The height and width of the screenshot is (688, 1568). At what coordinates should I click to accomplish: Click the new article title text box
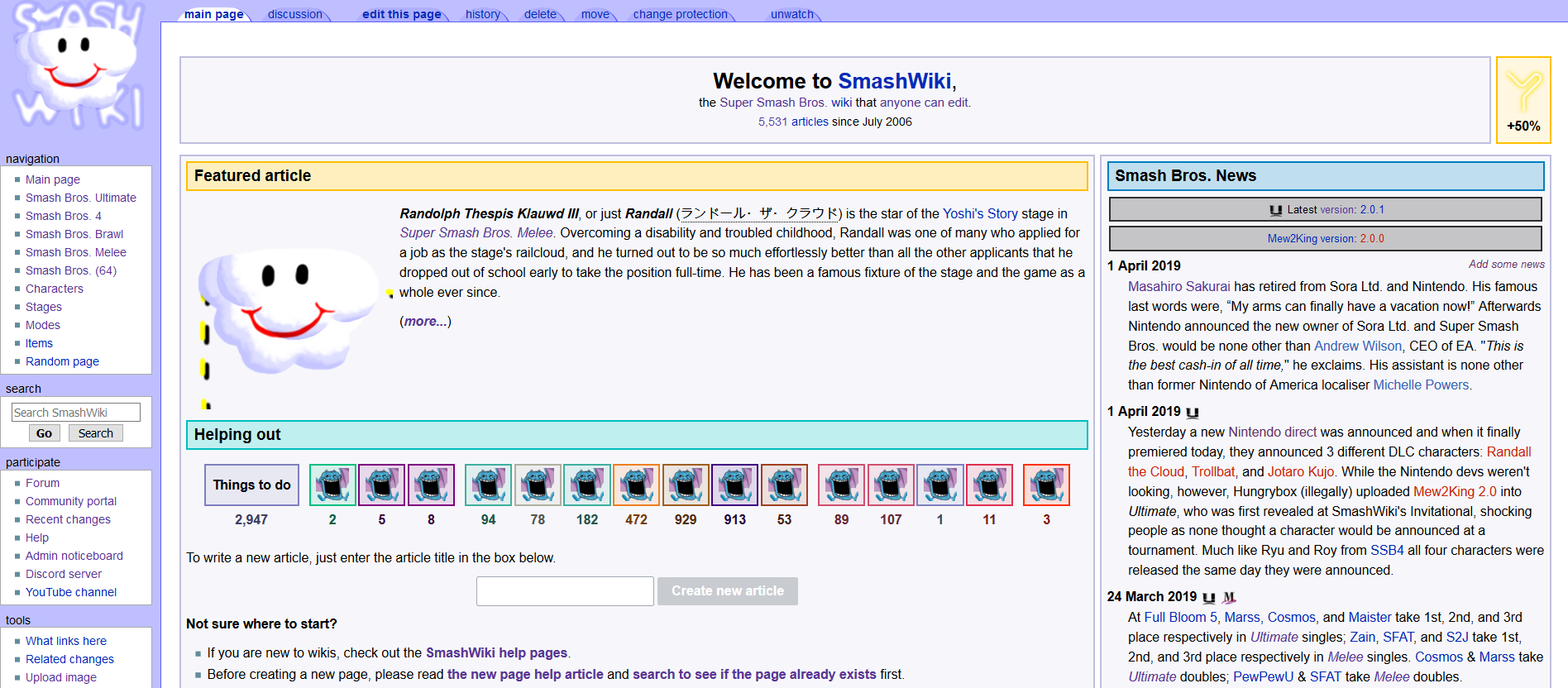click(565, 591)
